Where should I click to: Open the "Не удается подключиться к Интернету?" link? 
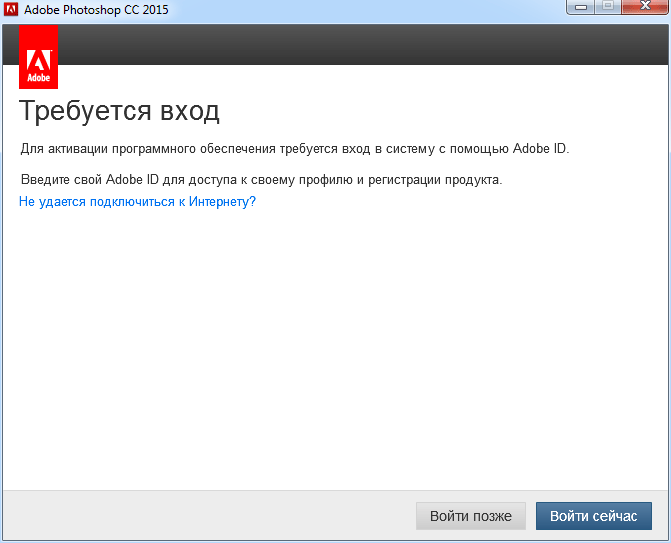tap(137, 202)
